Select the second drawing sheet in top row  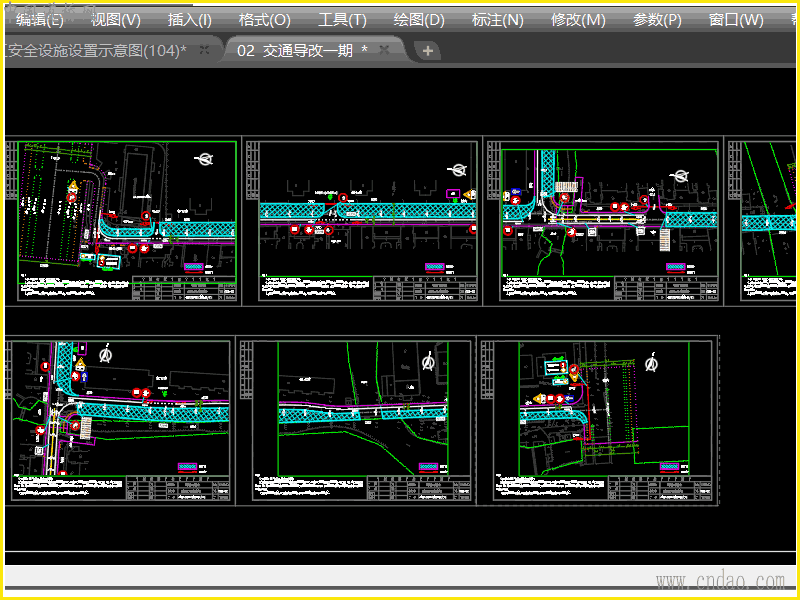362,221
